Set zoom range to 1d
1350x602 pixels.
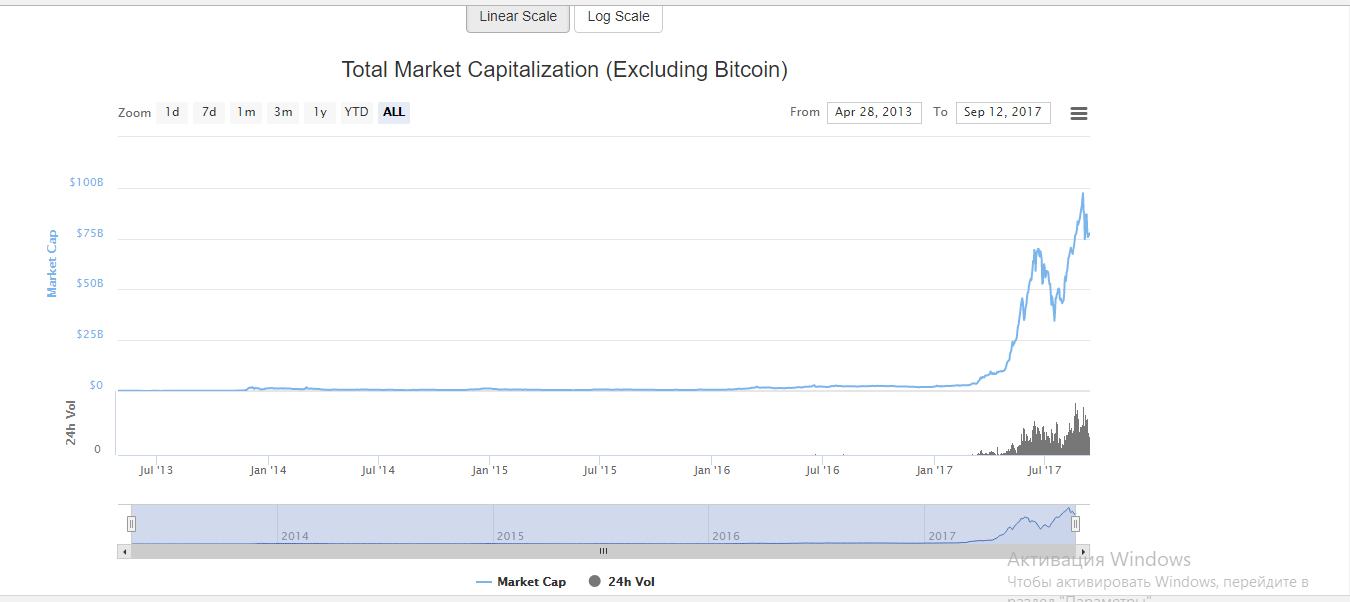[172, 112]
